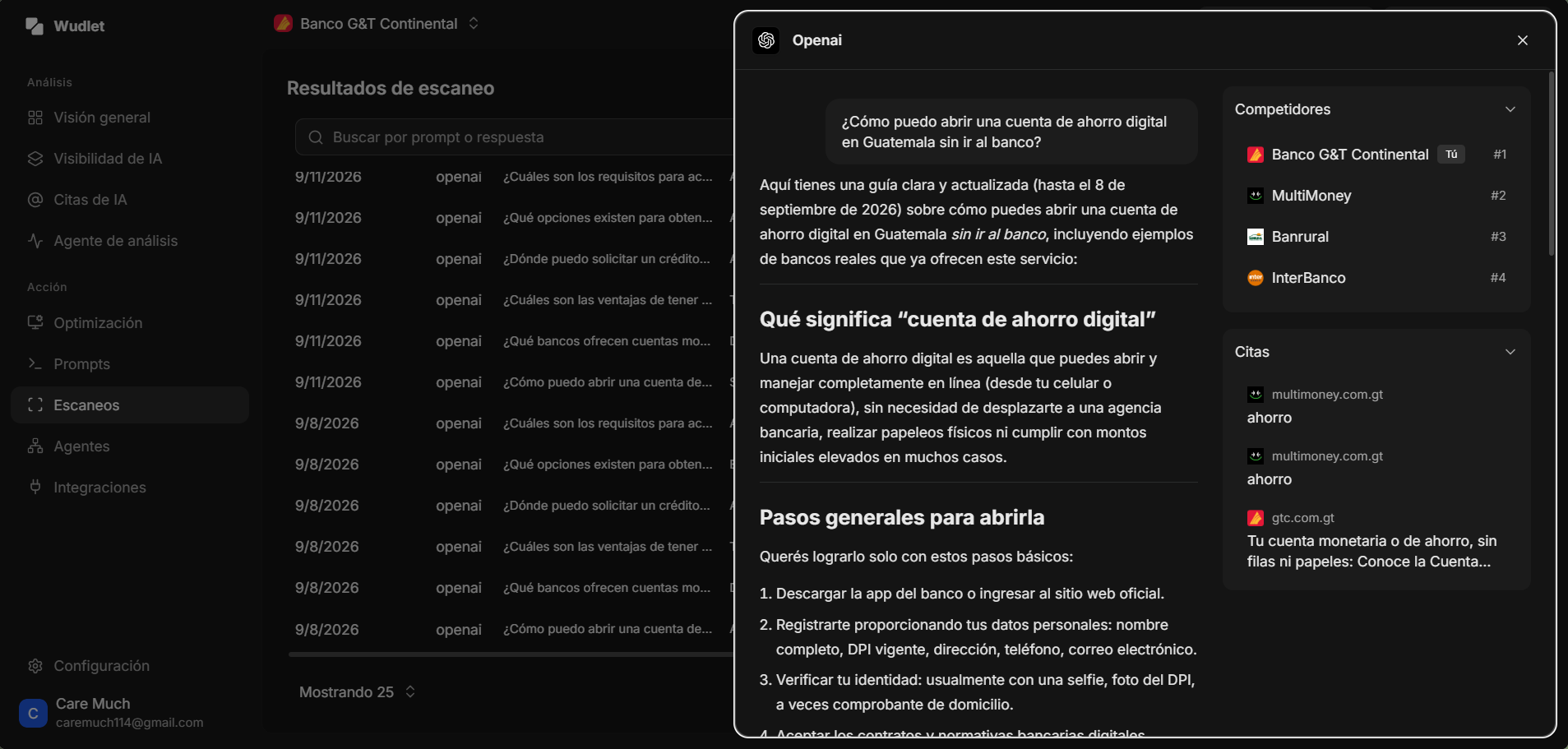Select InterBanco competitor row
Image resolution: width=1568 pixels, height=749 pixels.
pyautogui.click(x=1376, y=278)
